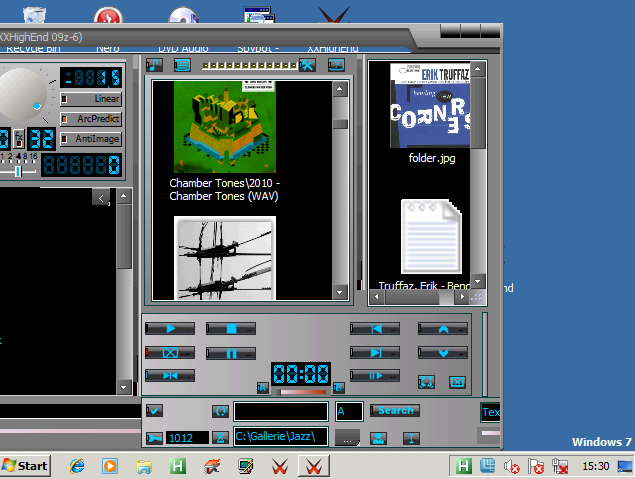
Task: Toggle the fx button
Action: [x=19, y=138]
